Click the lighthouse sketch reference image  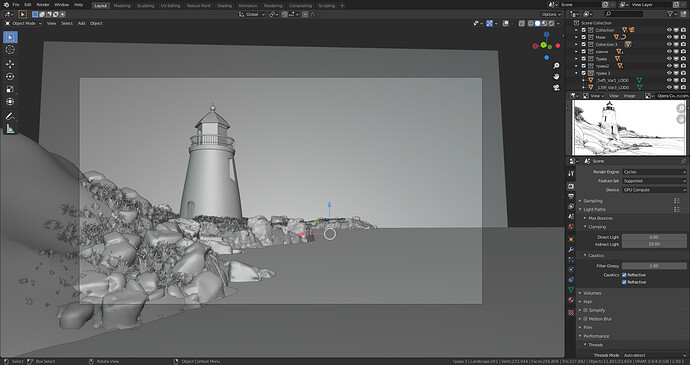pyautogui.click(x=627, y=128)
